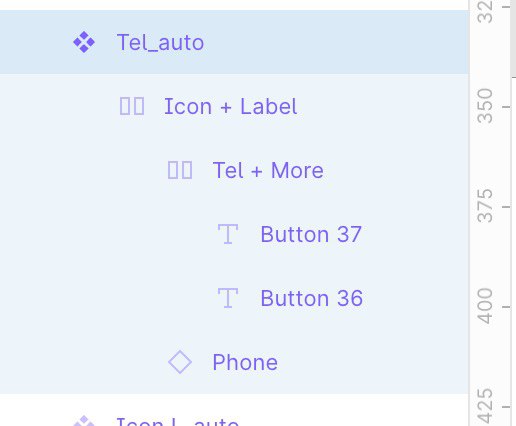
Task: Click the 425 mark on vertical ruler
Action: click(x=484, y=406)
